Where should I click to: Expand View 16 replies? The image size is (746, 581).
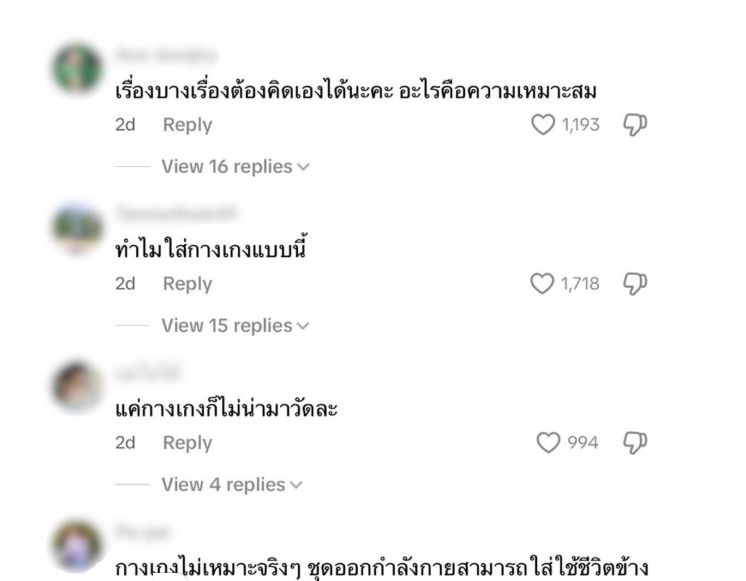coord(236,167)
